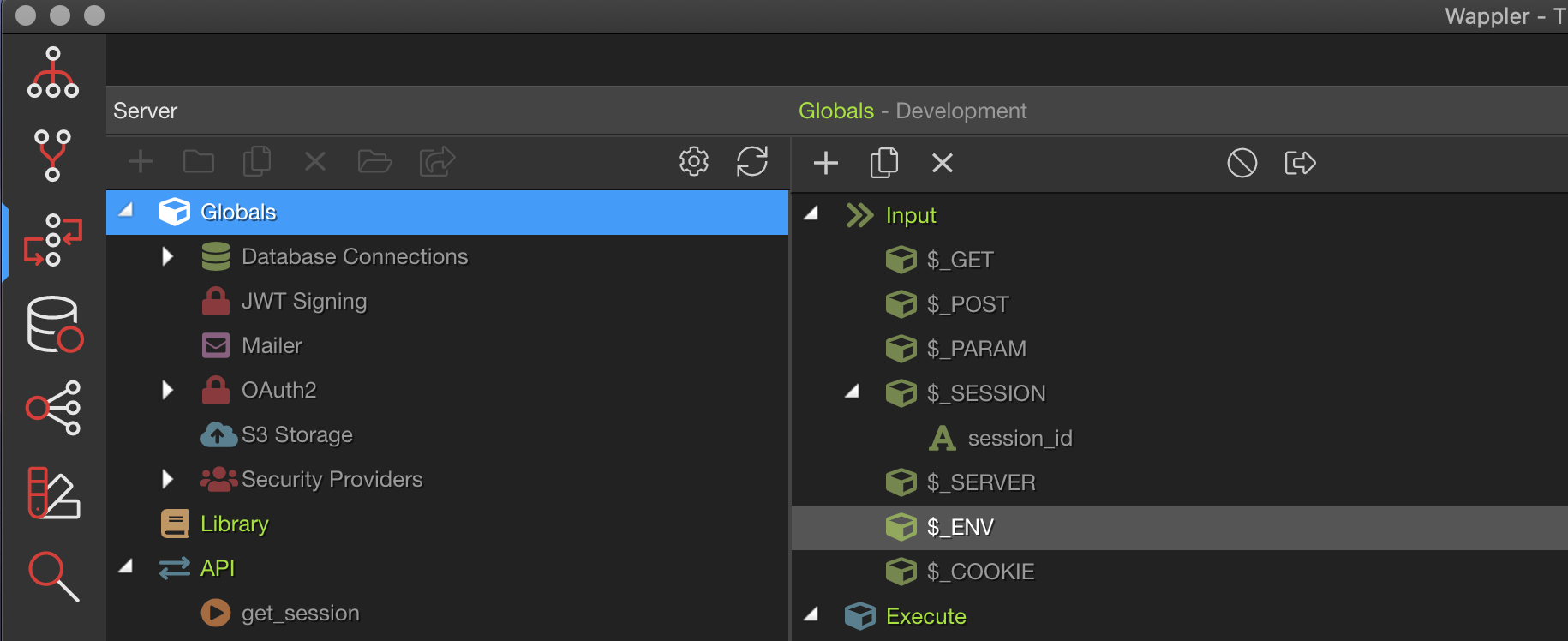The height and width of the screenshot is (641, 1568).
Task: Select the S3 Storage item
Action: pos(296,434)
